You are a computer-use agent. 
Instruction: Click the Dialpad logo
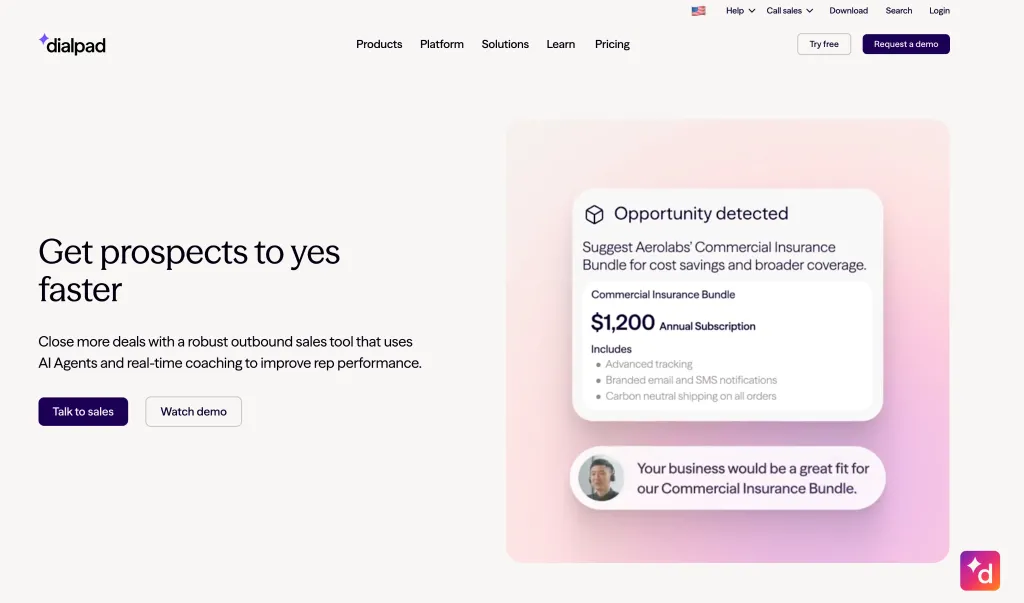click(x=72, y=44)
